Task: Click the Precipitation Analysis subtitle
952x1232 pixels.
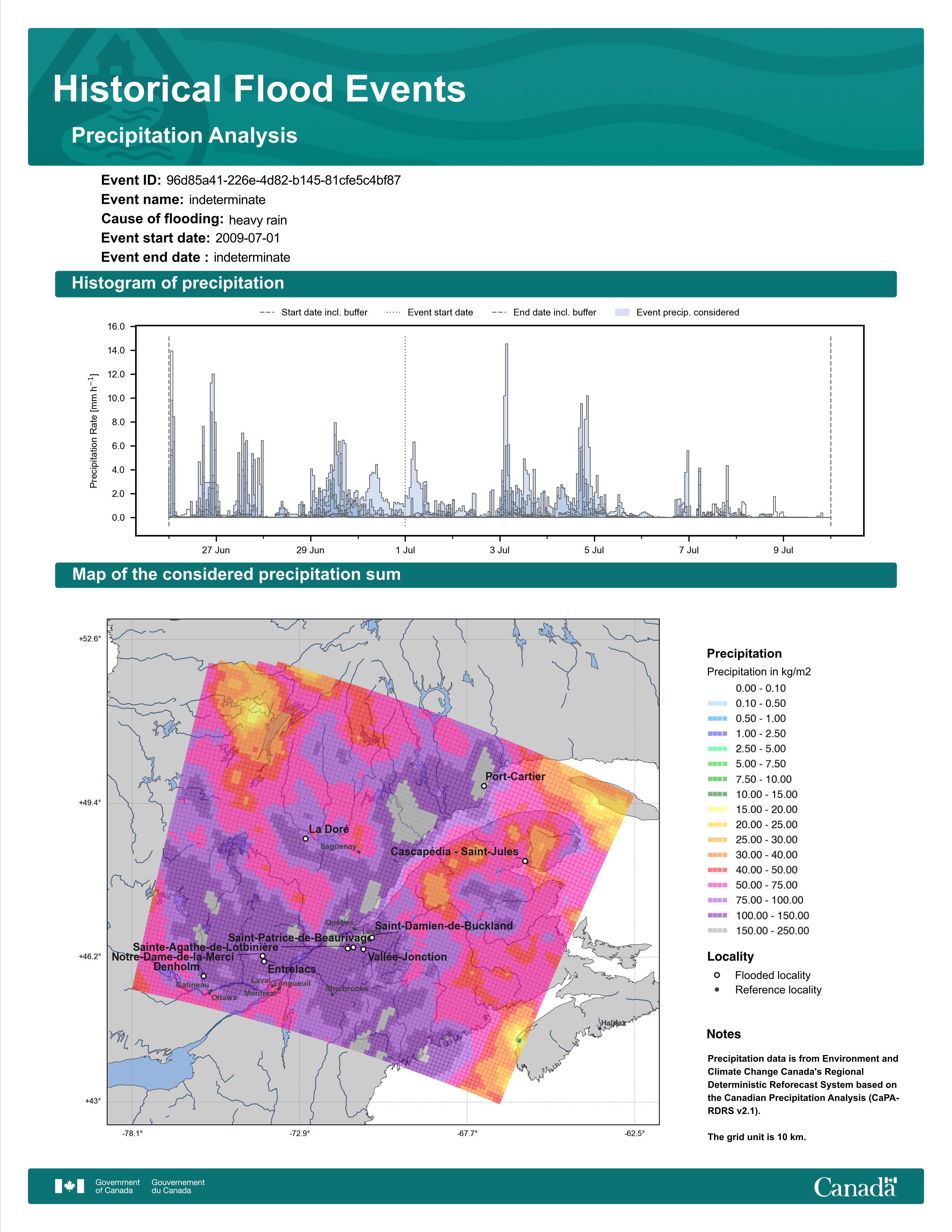Action: coord(184,136)
